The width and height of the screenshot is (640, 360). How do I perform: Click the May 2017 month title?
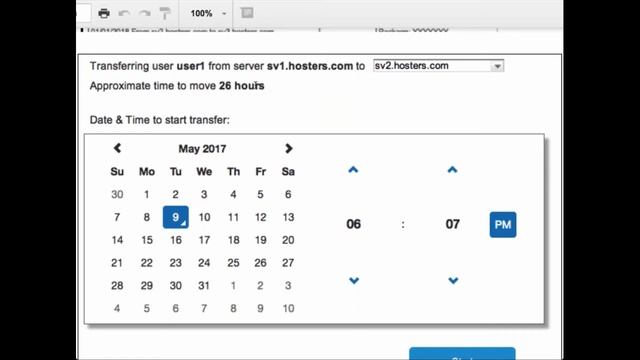(202, 149)
